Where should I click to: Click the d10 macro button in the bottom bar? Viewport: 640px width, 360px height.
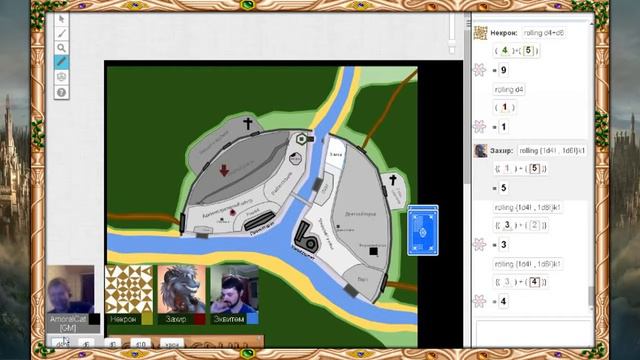(x=140, y=344)
